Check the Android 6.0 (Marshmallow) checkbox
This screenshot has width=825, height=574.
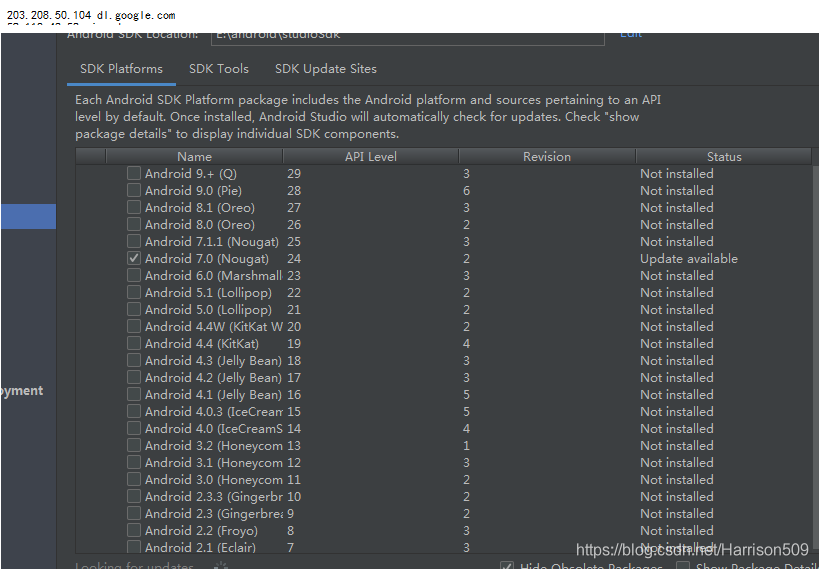(134, 276)
